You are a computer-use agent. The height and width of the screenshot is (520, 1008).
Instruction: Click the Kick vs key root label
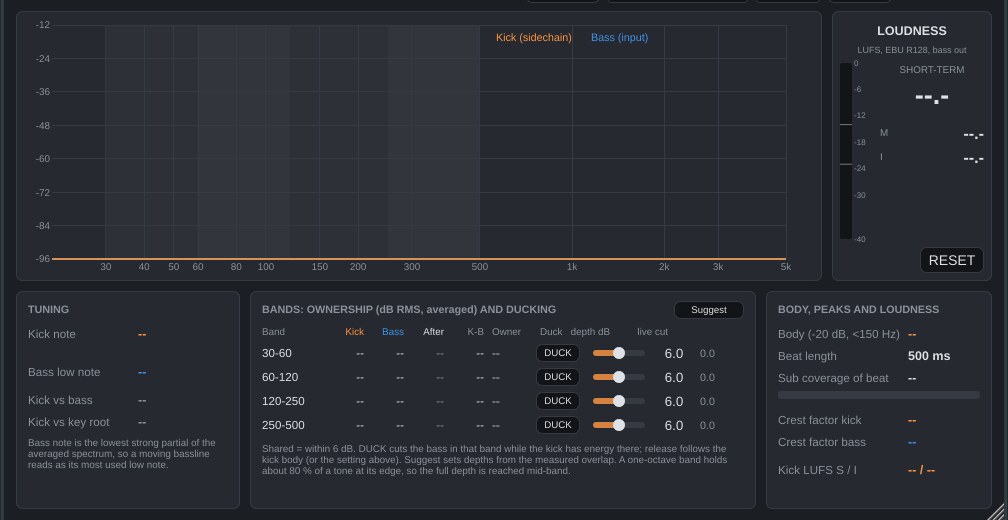[x=69, y=422]
